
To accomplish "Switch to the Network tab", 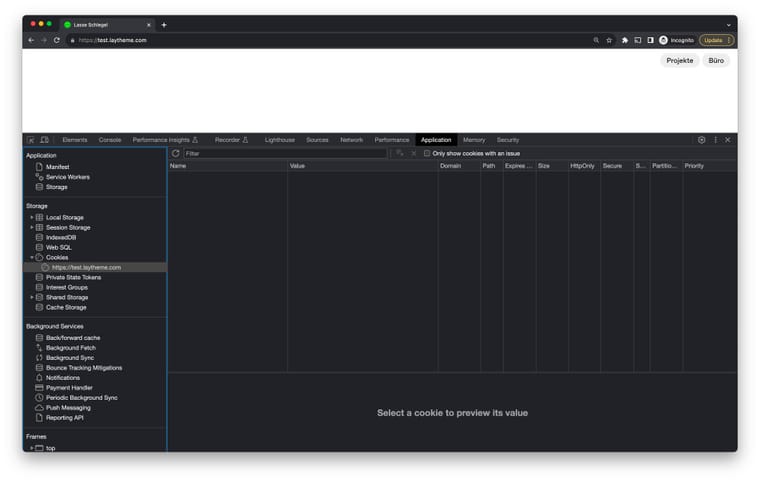I will tap(351, 140).
